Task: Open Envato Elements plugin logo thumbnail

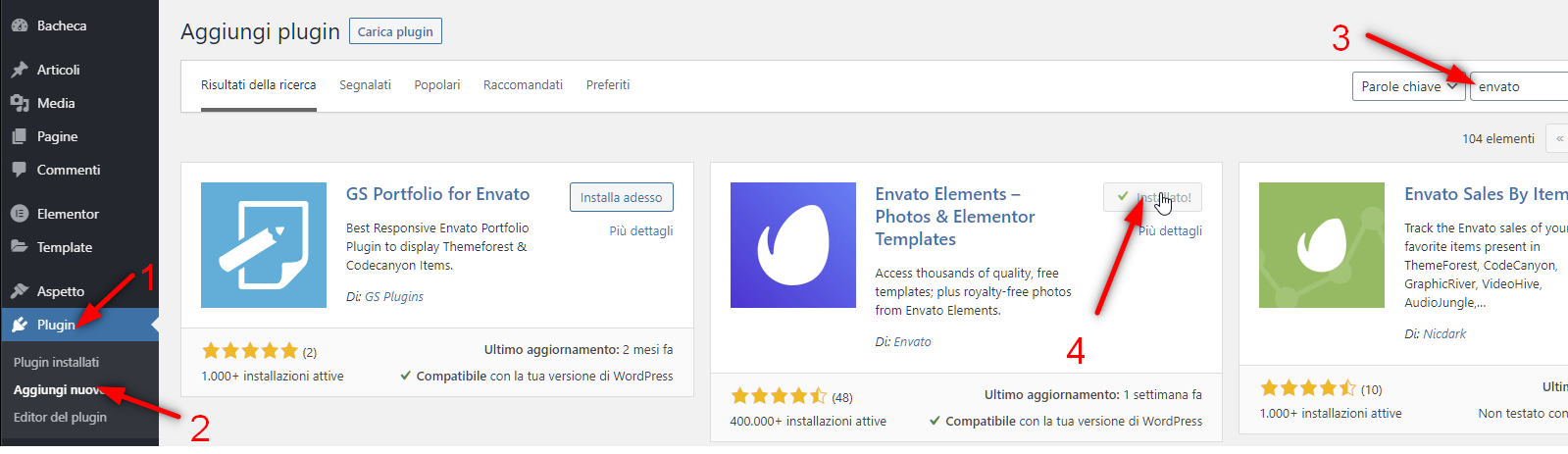Action: (793, 245)
